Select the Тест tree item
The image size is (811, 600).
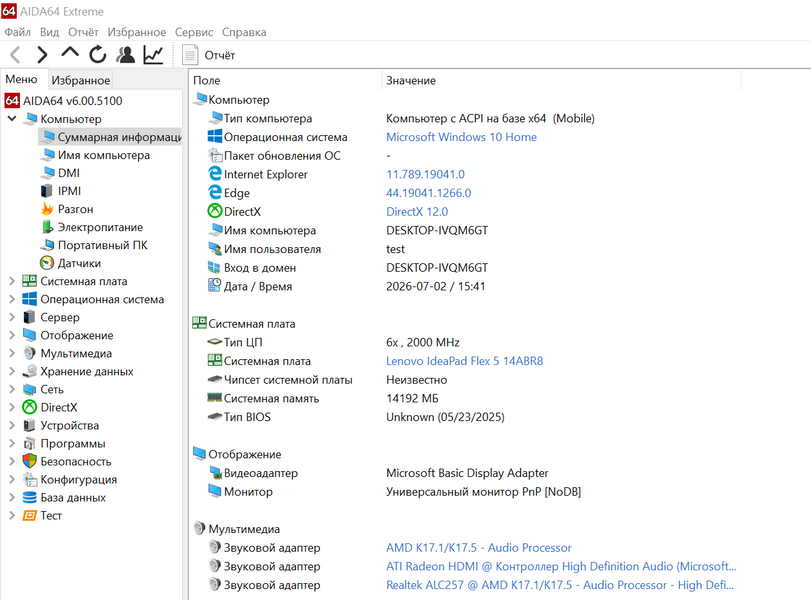pos(51,516)
